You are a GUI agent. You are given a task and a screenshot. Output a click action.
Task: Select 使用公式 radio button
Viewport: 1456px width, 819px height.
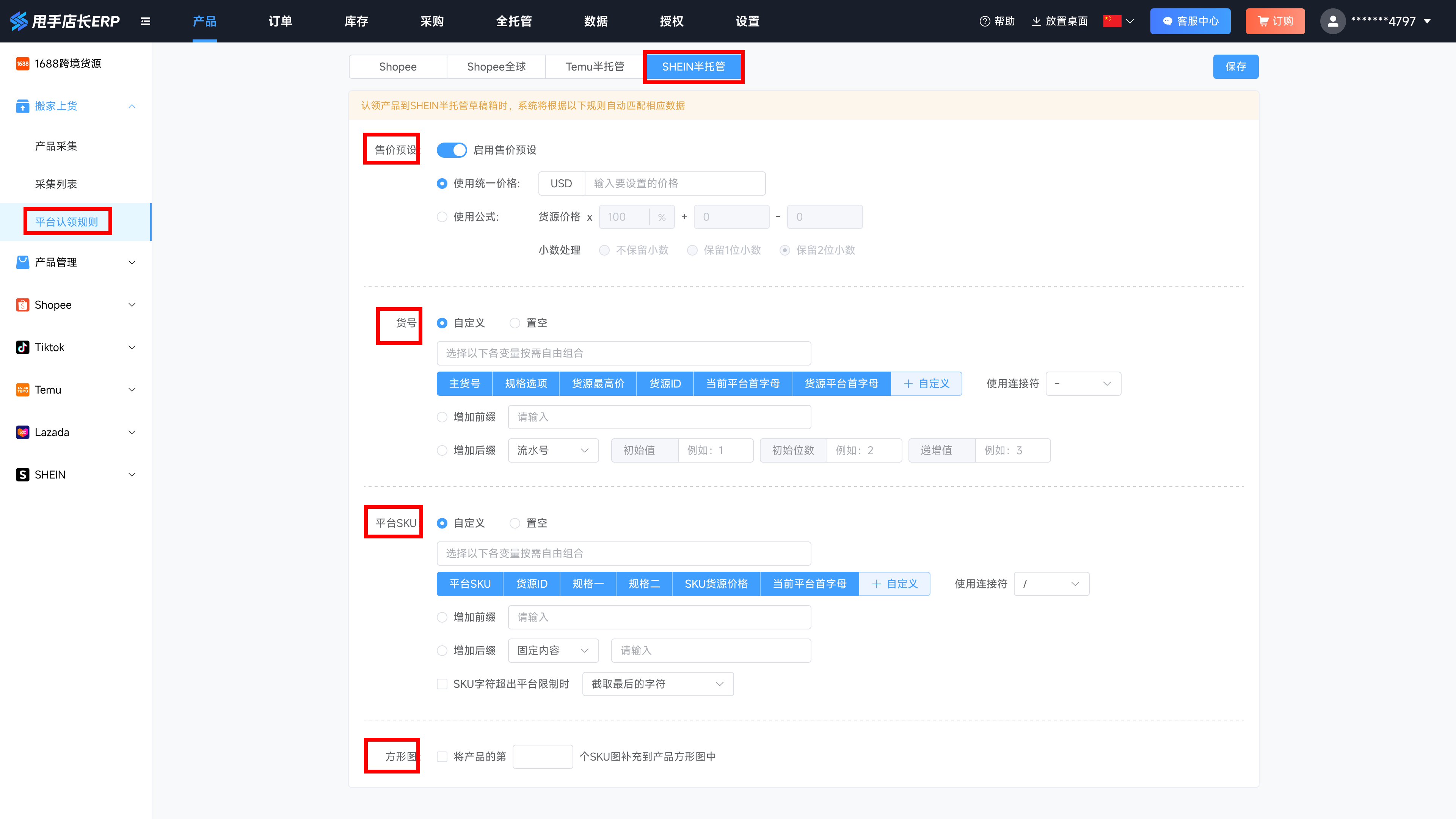pyautogui.click(x=442, y=217)
